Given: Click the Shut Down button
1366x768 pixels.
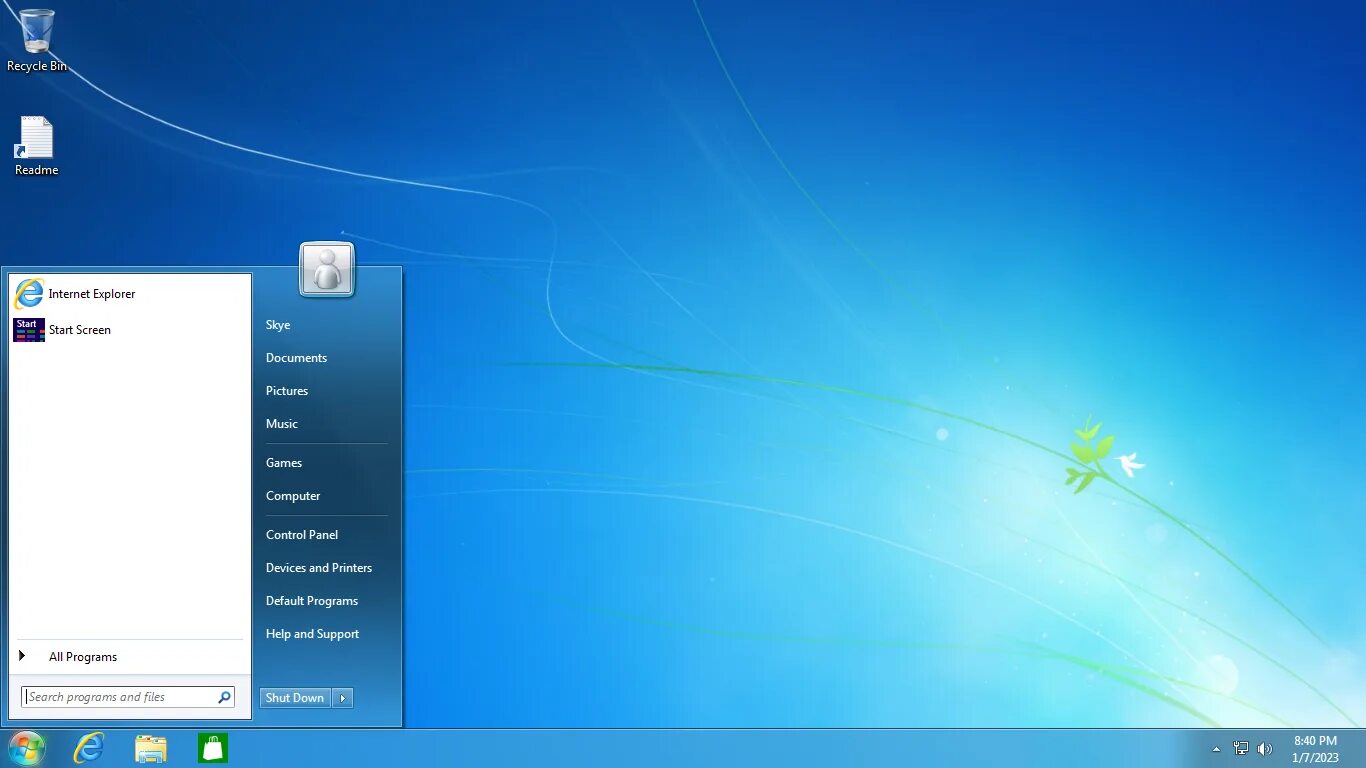Looking at the screenshot, I should (295, 698).
